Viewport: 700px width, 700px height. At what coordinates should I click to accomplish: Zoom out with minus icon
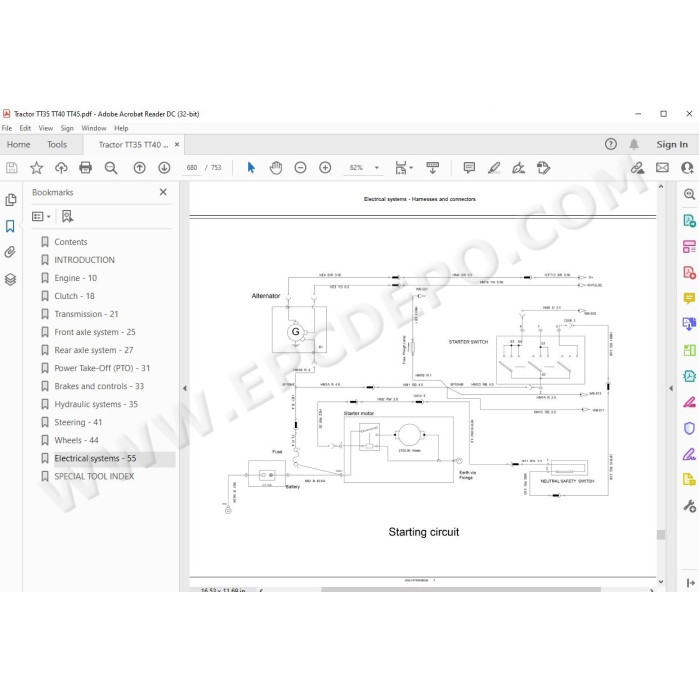tap(300, 168)
